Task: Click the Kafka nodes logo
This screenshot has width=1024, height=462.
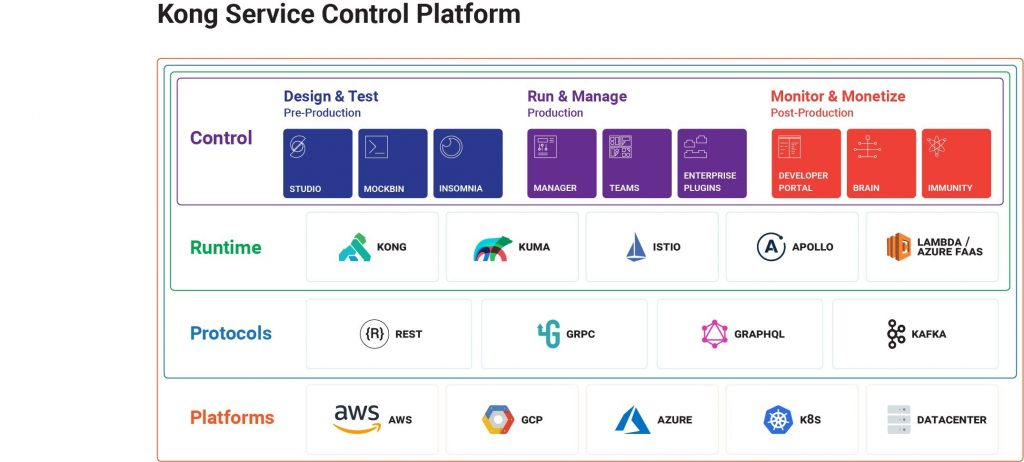Action: point(896,334)
